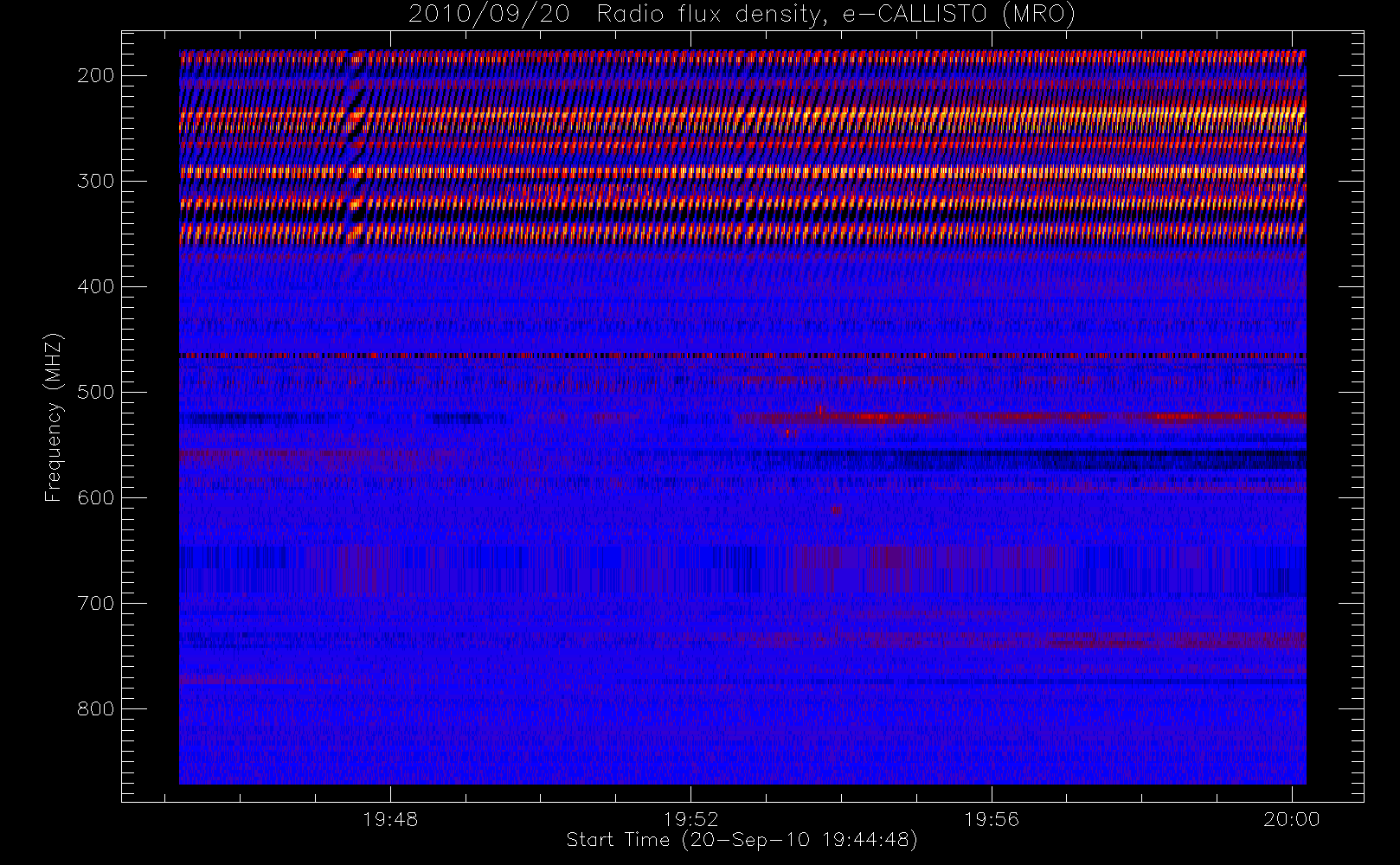Click the plot title 'Radio flux density, e-CALLISTO (MRO)'
The width and height of the screenshot is (1400, 865).
tap(836, 15)
